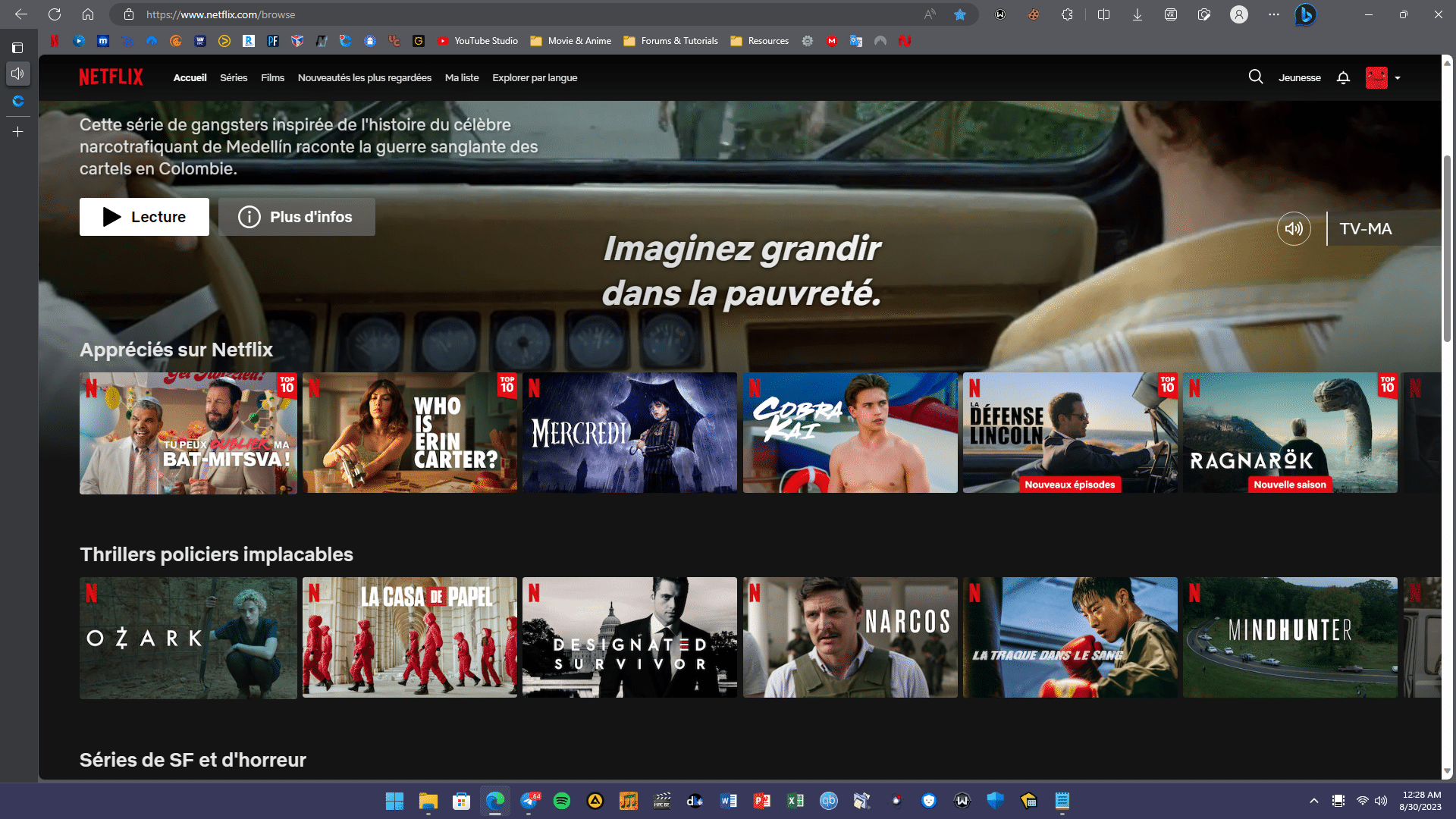Toggle Edge sidebar audio tab icon

click(x=18, y=74)
